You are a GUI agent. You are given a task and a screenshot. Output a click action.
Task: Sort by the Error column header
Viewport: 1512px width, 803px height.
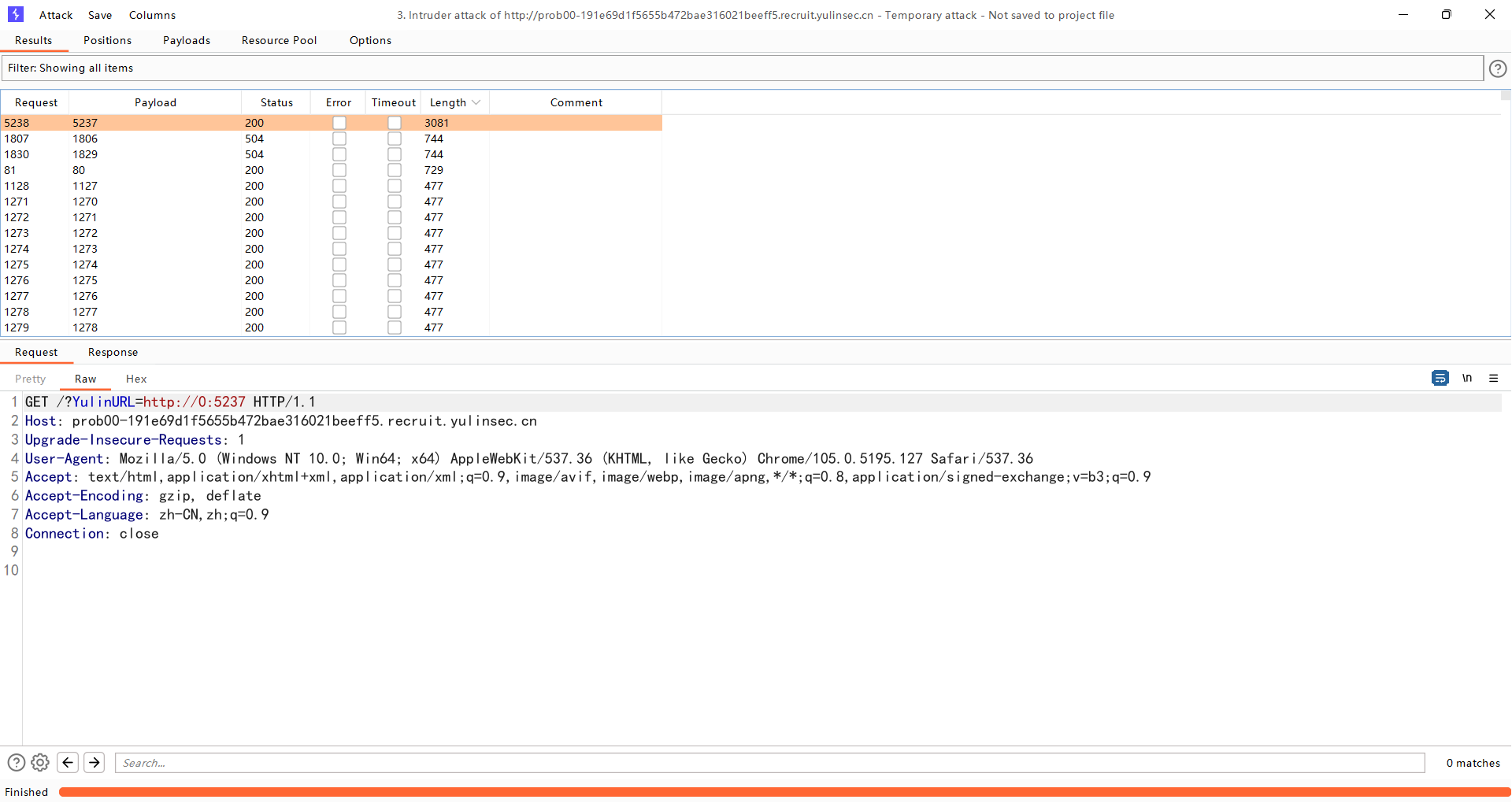(x=339, y=102)
